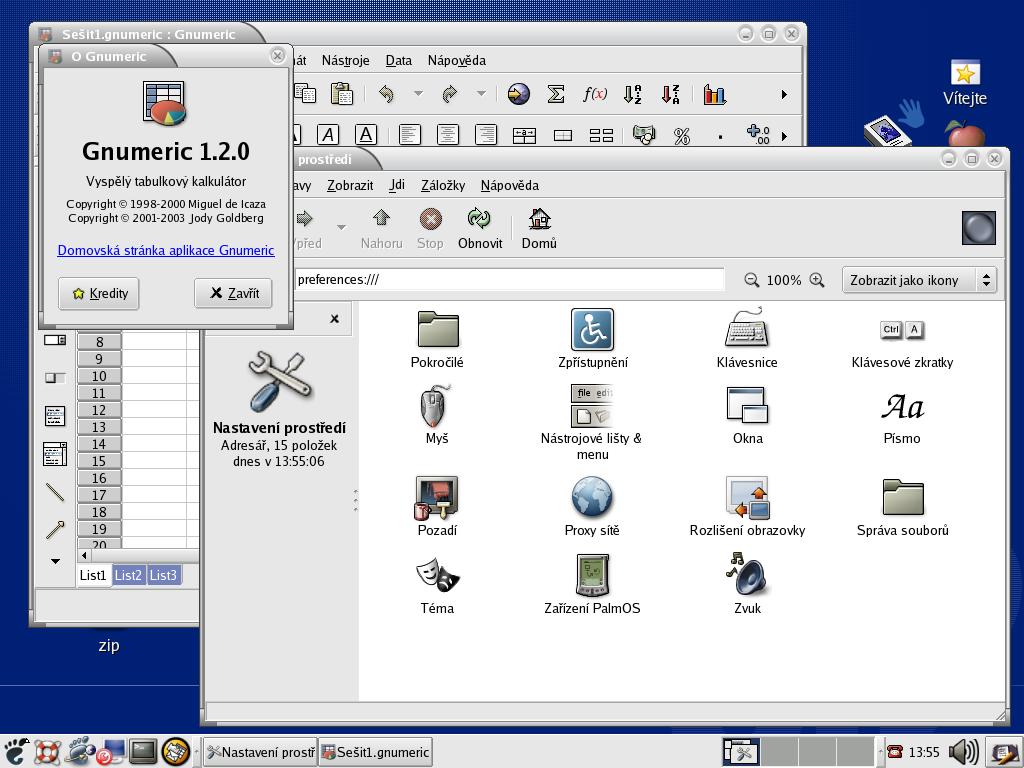The image size is (1024, 768).
Task: Open the Myš mouse preferences
Action: (x=437, y=415)
